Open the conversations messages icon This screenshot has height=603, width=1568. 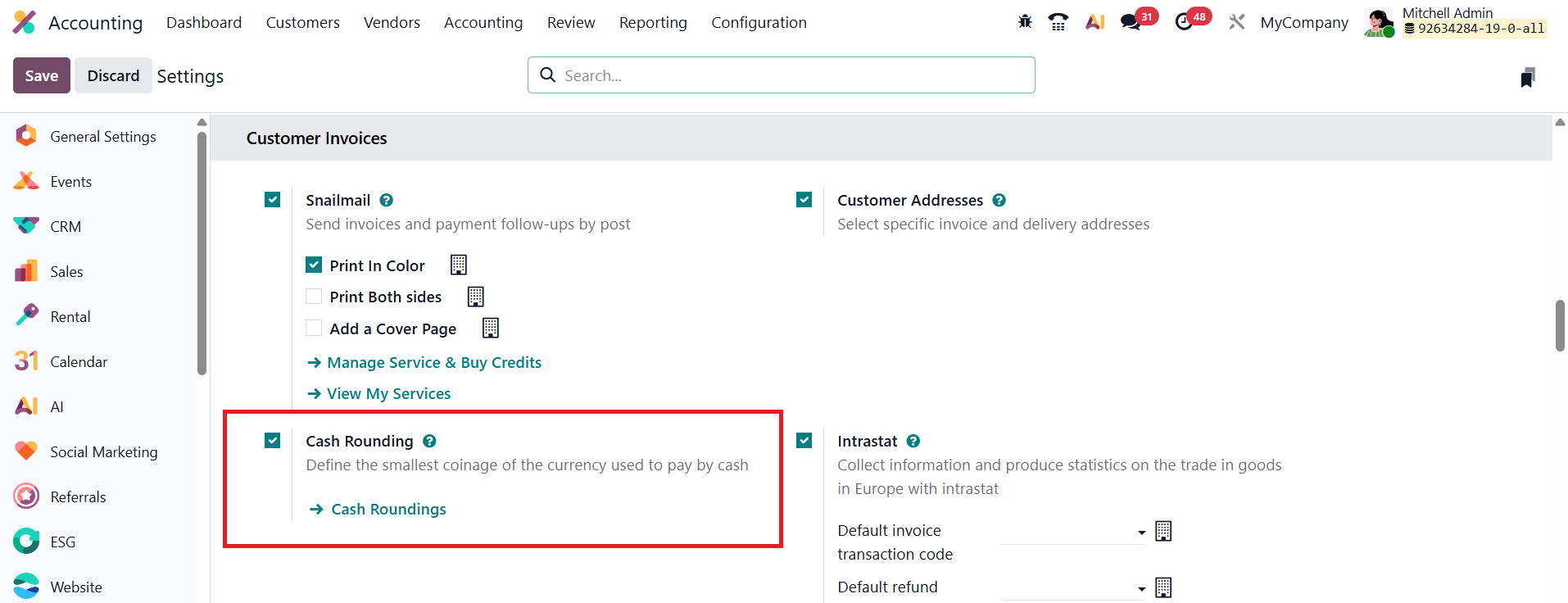[x=1131, y=22]
